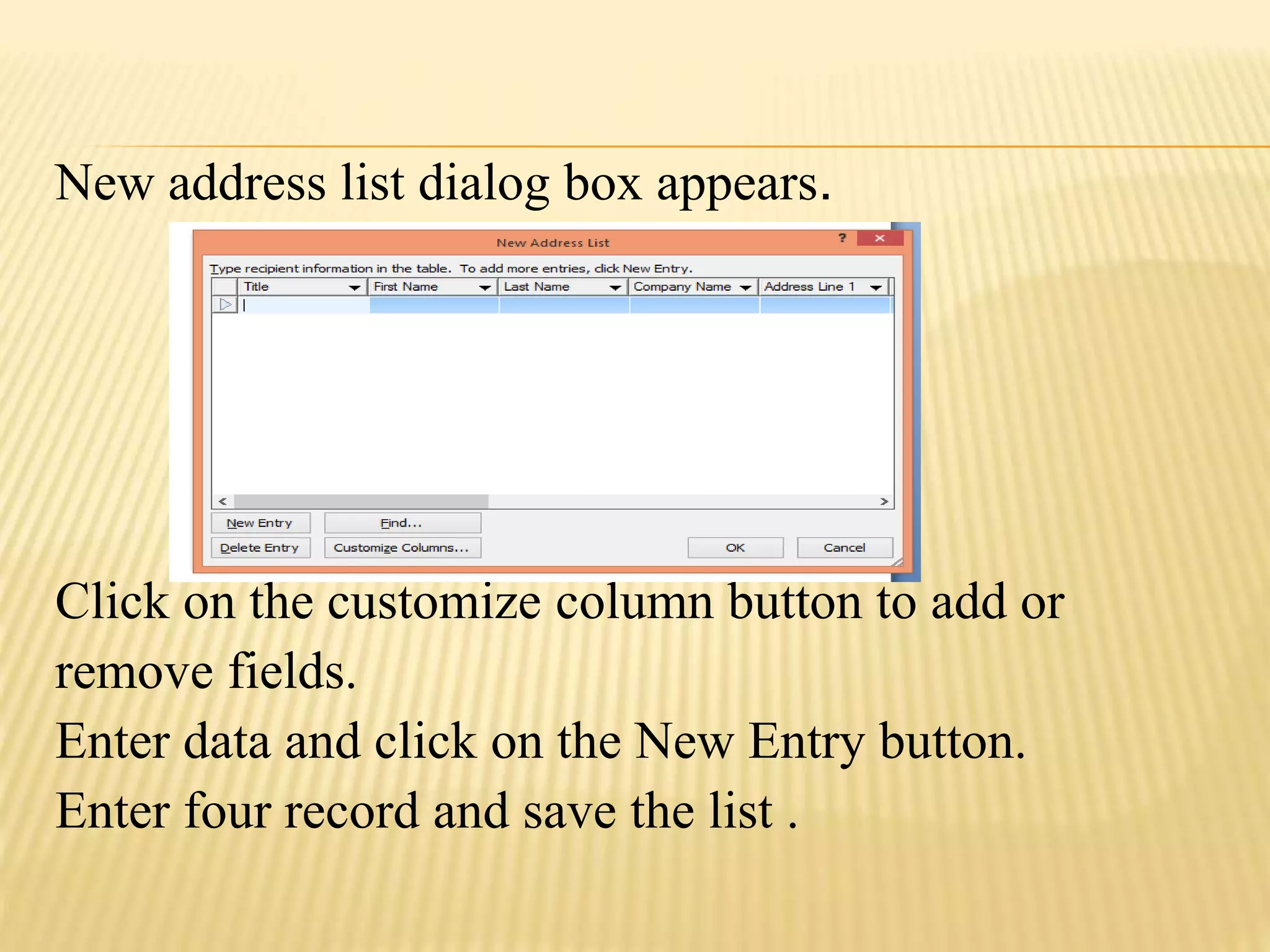
Task: Click the Last Name cell of first row
Action: coord(564,305)
